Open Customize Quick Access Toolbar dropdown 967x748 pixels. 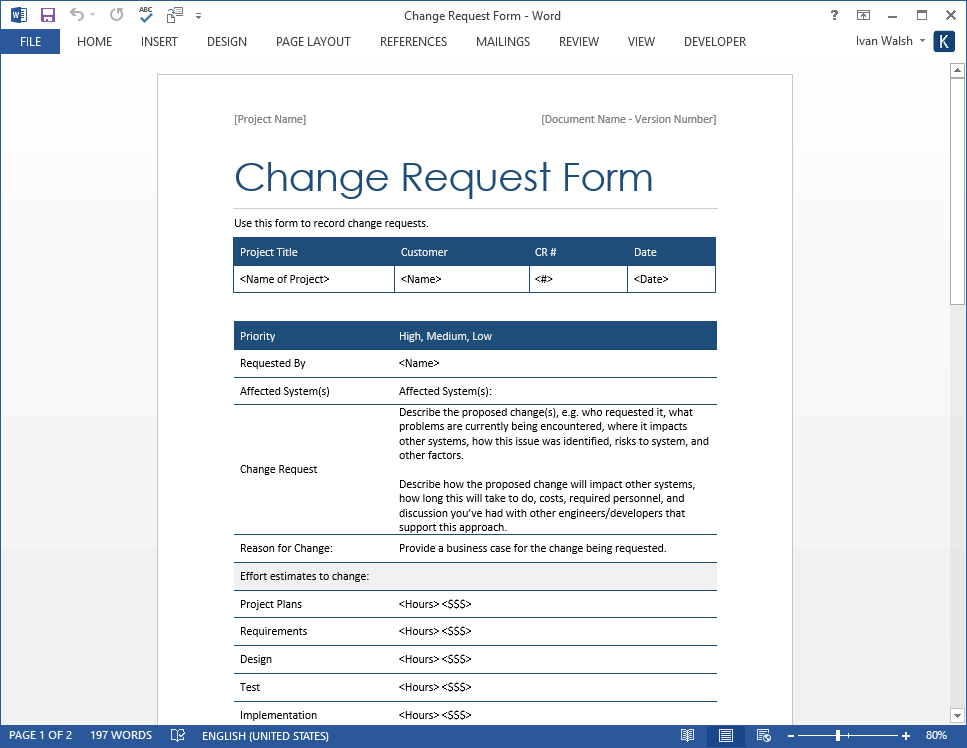(198, 16)
